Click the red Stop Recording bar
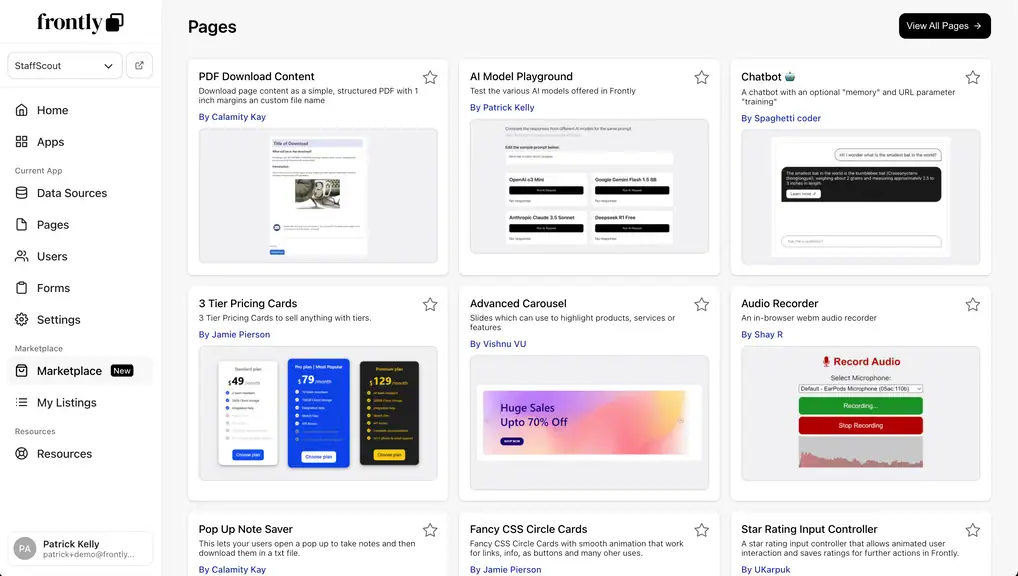The image size is (1018, 576). click(x=860, y=425)
